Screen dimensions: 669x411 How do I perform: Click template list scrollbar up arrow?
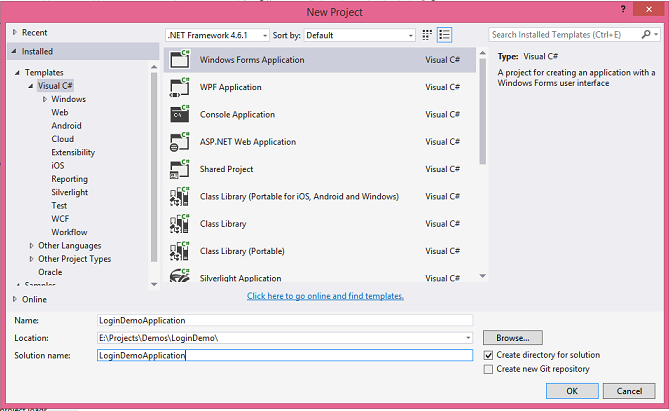tap(483, 53)
